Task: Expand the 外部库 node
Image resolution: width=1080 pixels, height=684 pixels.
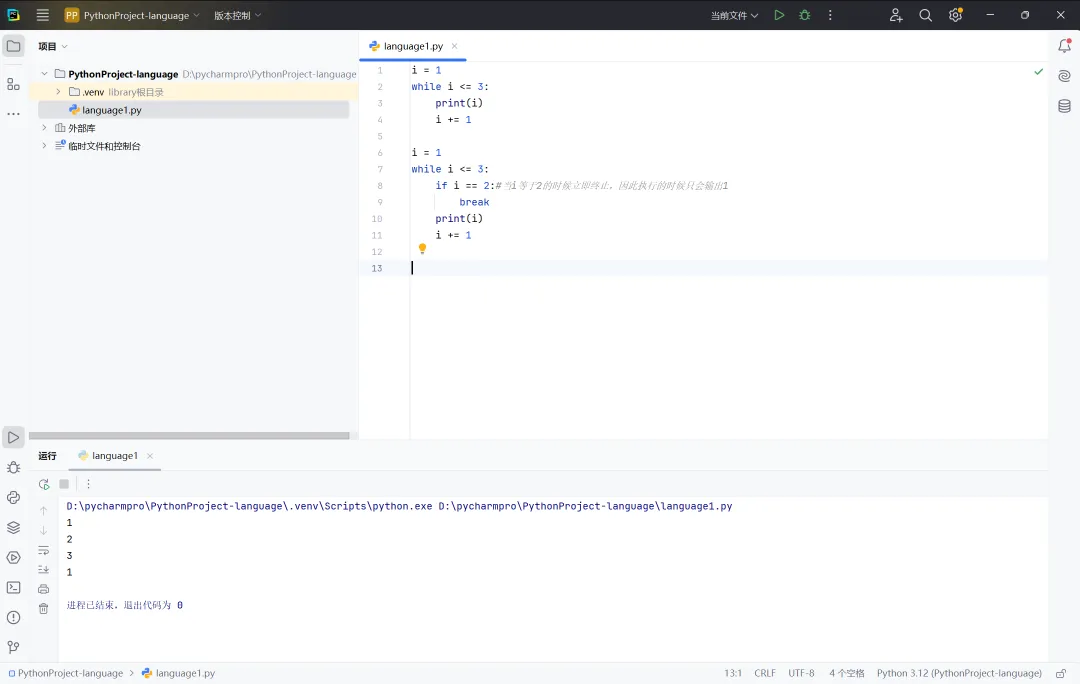Action: click(x=45, y=127)
